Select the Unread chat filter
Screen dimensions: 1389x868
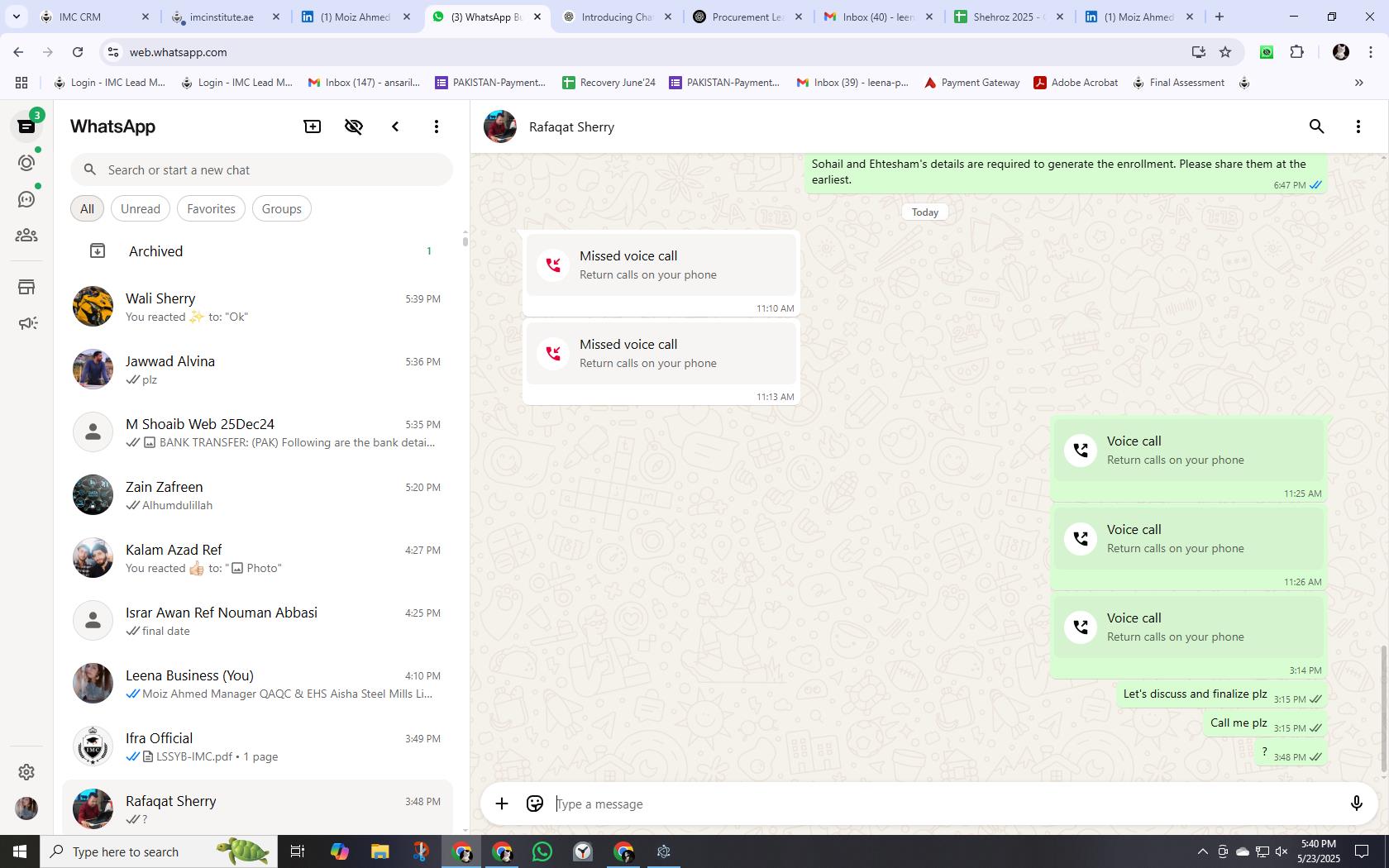[x=141, y=208]
